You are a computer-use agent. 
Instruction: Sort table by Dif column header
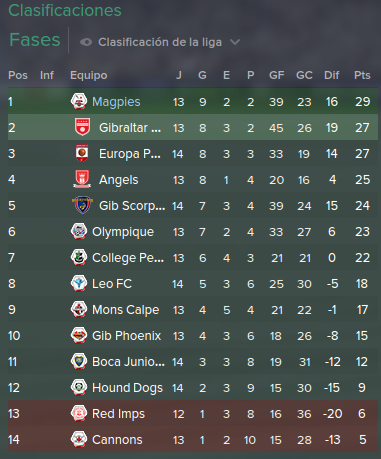[332, 75]
